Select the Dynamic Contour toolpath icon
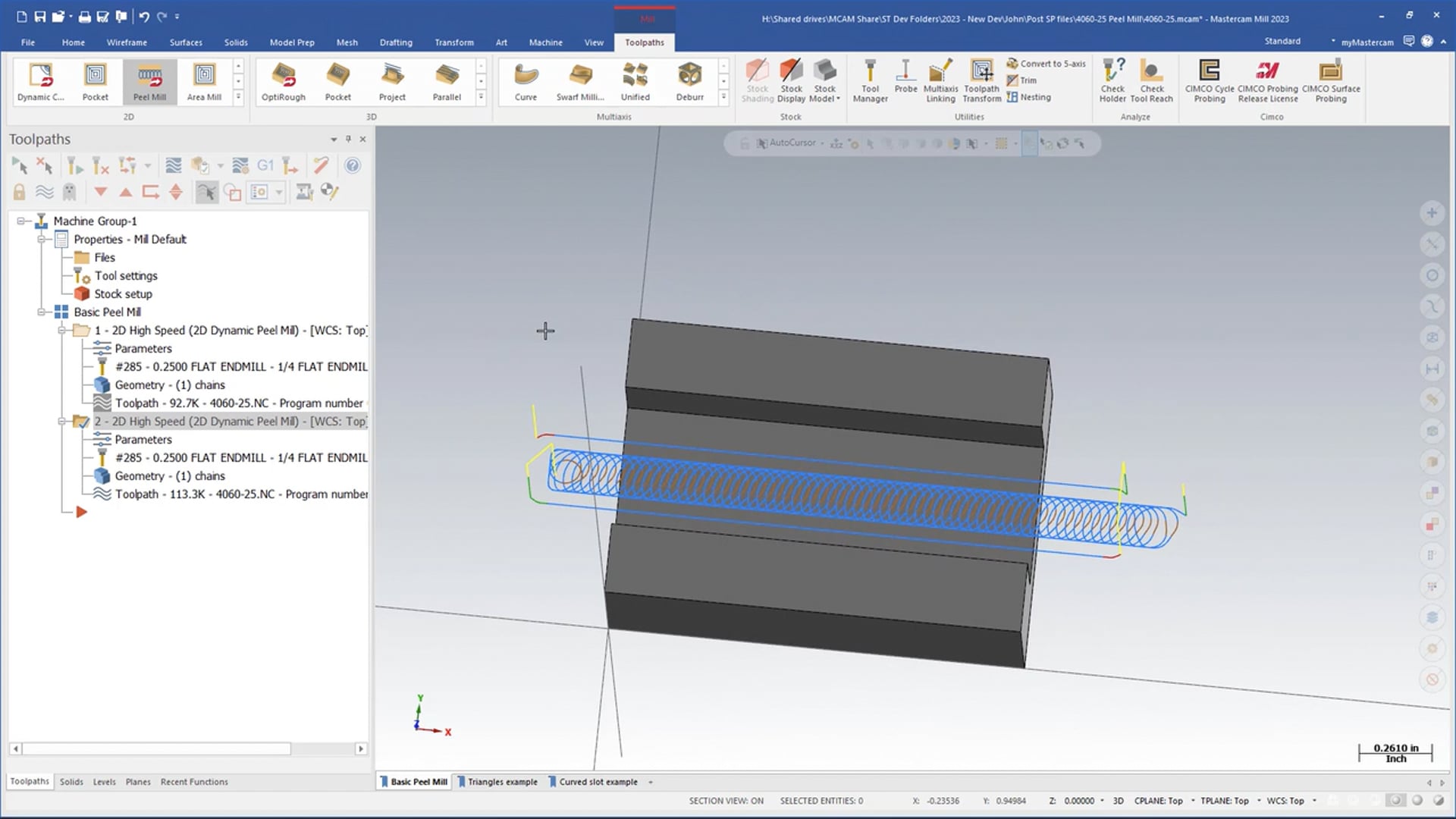The width and height of the screenshot is (1456, 819). (41, 81)
